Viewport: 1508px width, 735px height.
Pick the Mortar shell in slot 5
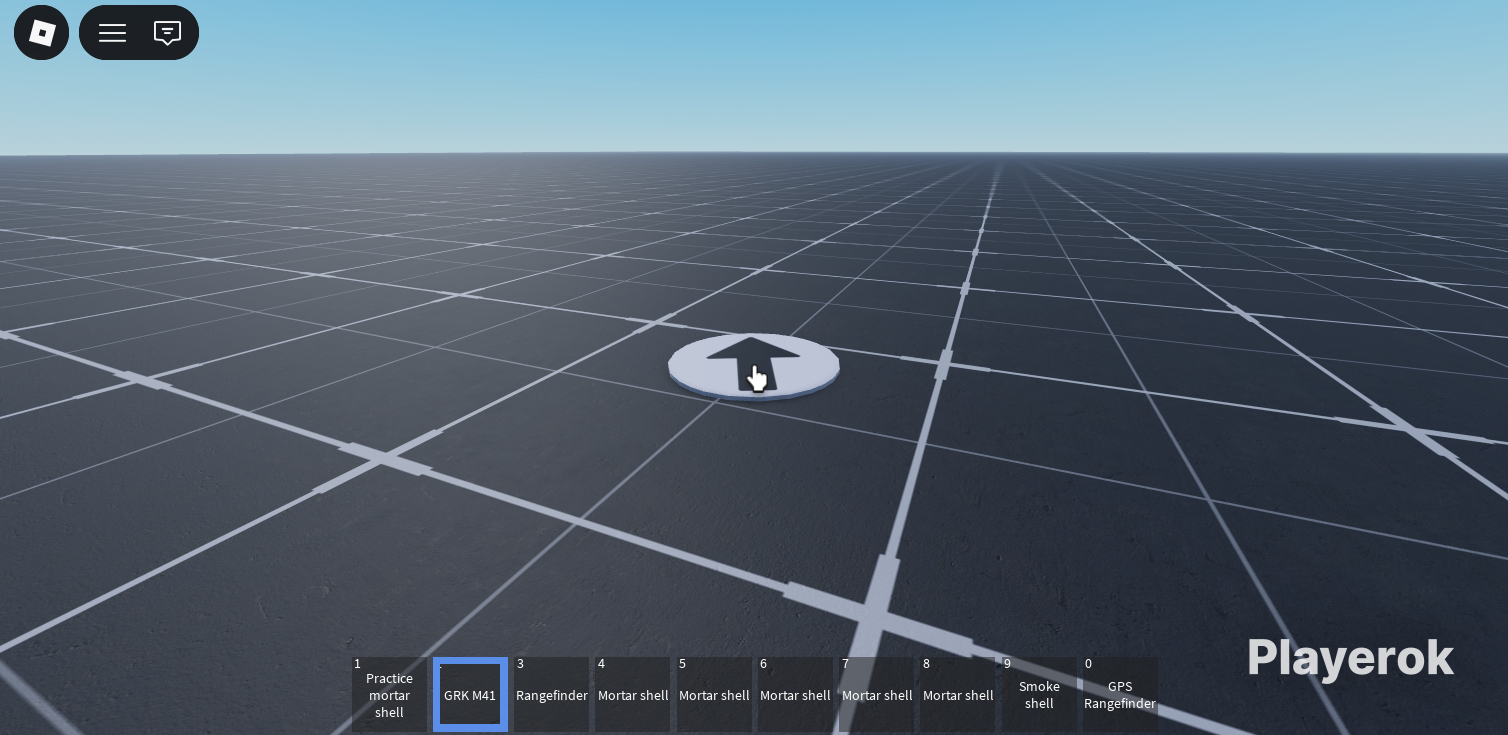click(x=714, y=695)
